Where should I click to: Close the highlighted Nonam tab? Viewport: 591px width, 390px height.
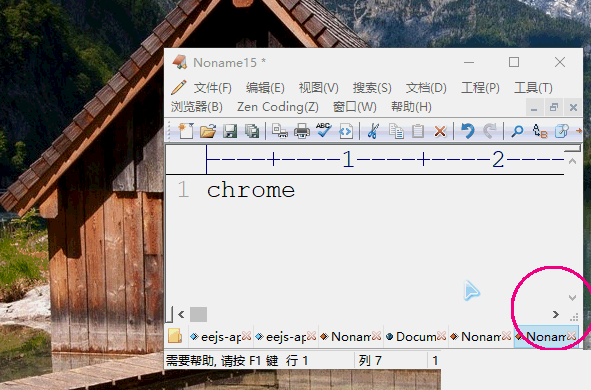pos(571,335)
